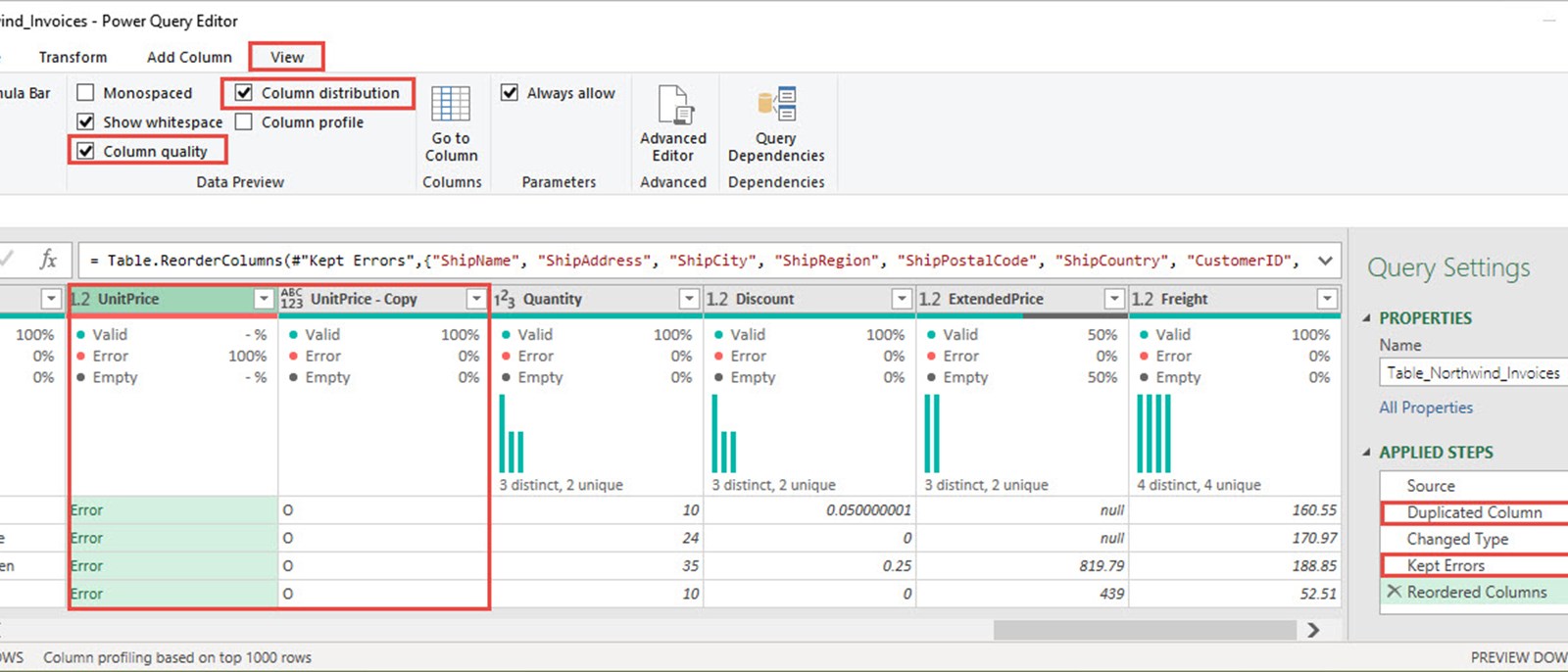The image size is (1568, 672).
Task: Click the fx formula icon
Action: tap(48, 260)
